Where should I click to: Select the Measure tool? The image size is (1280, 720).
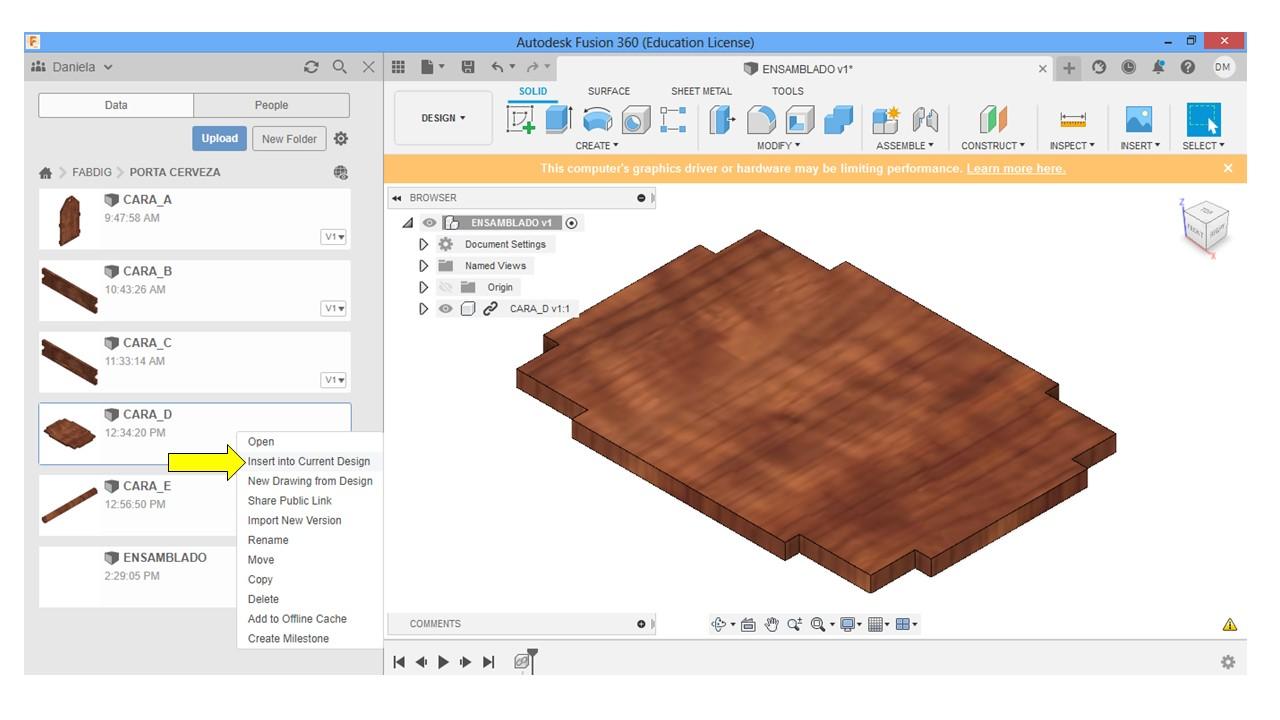coord(1073,120)
